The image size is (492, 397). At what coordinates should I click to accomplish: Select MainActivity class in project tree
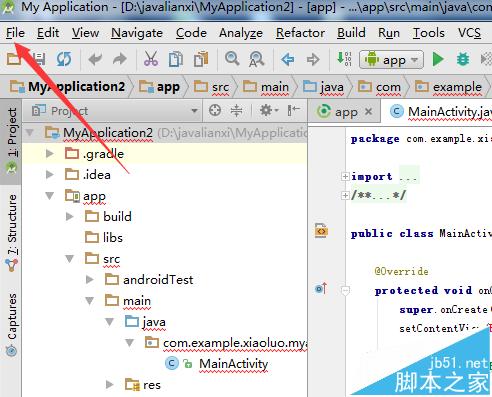pos(217,364)
